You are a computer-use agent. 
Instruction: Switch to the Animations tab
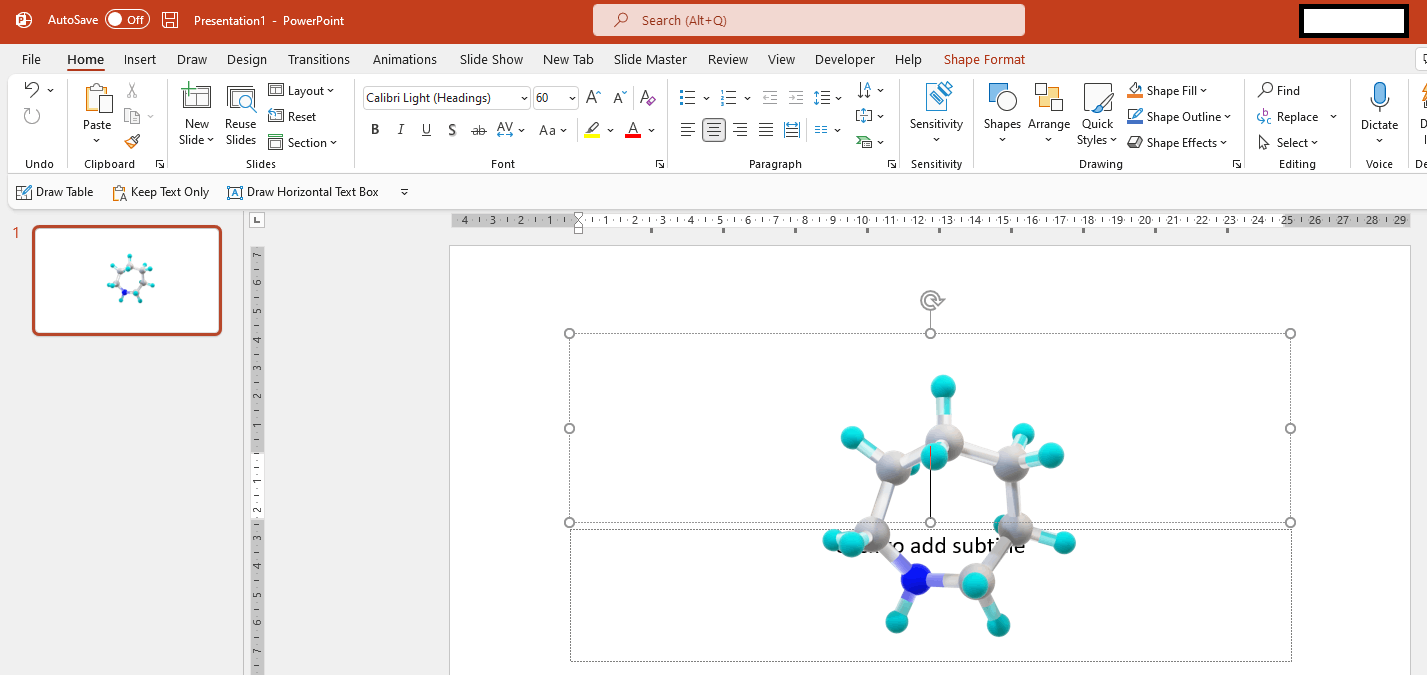[x=405, y=59]
